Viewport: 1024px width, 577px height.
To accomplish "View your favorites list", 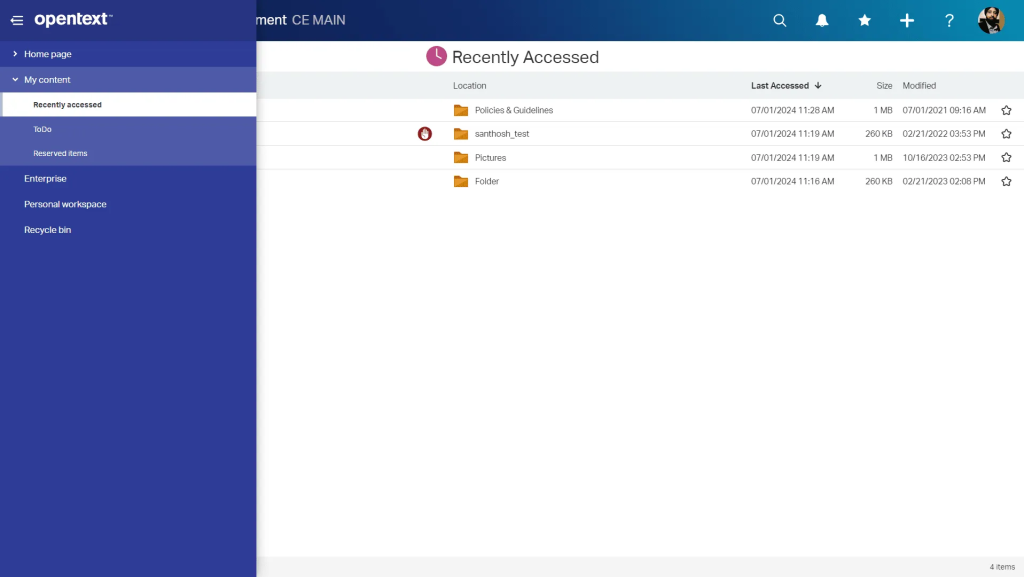I will 864,20.
